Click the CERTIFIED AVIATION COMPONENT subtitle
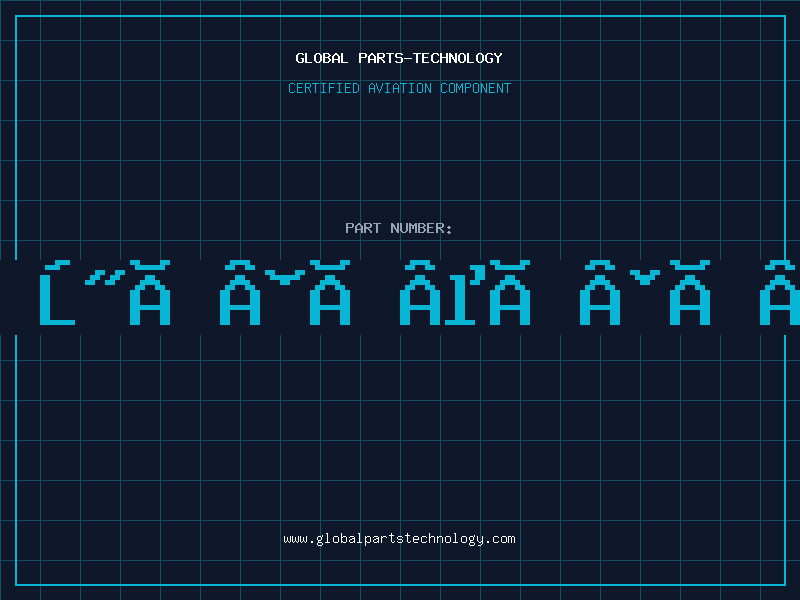Viewport: 800px width, 600px height. pyautogui.click(x=399, y=88)
